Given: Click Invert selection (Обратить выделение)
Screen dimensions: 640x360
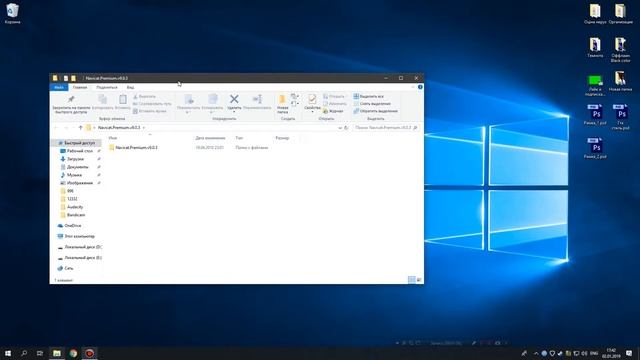Looking at the screenshot, I should [x=376, y=111].
